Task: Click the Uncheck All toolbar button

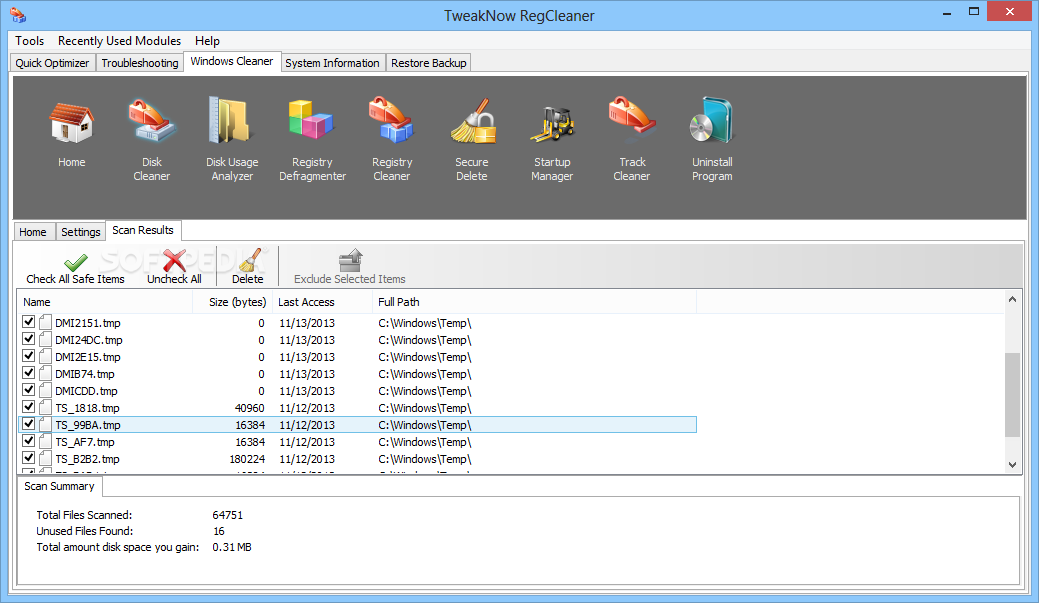Action: click(x=174, y=268)
